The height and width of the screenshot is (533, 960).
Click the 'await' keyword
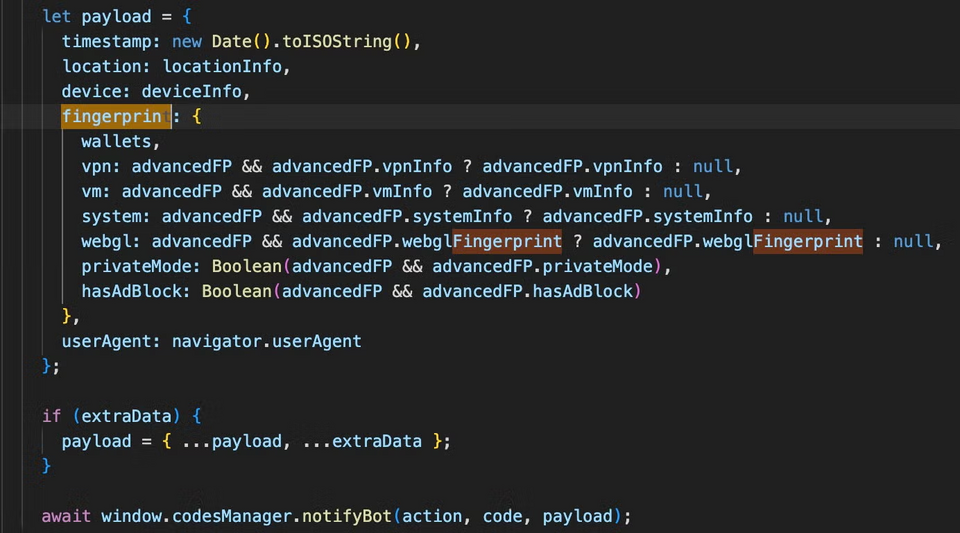click(x=66, y=516)
